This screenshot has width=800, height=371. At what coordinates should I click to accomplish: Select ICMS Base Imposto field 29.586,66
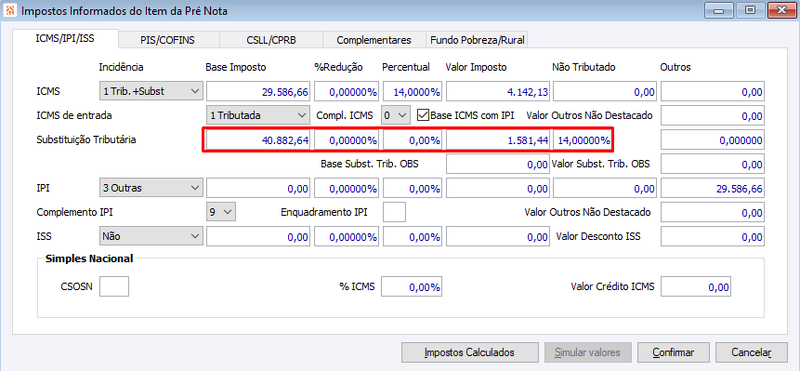click(258, 92)
